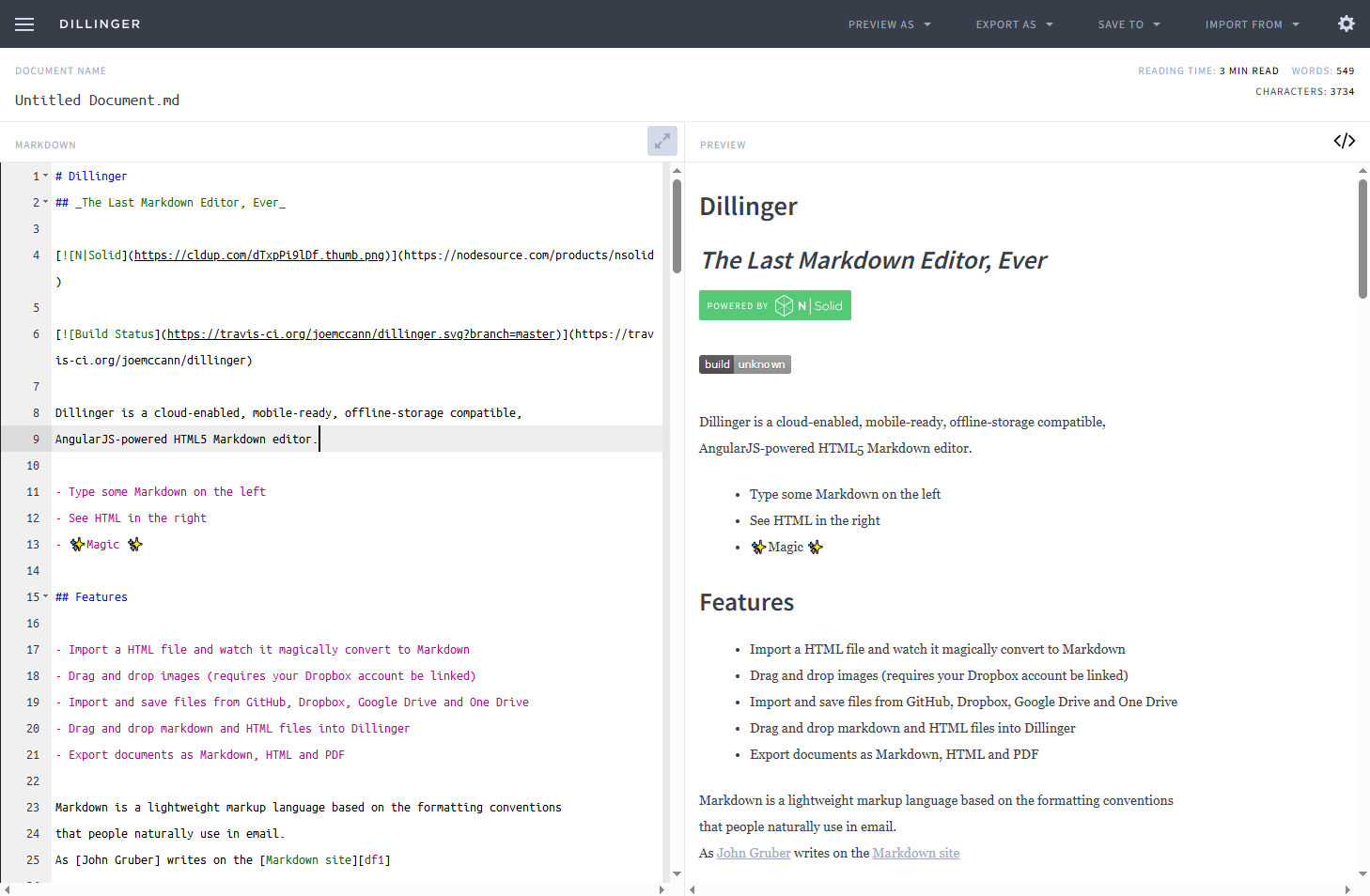Viewport: 1370px width, 896px height.
Task: Click the preview heading 'The Last Markdown Editor, Ever'
Action: [874, 260]
